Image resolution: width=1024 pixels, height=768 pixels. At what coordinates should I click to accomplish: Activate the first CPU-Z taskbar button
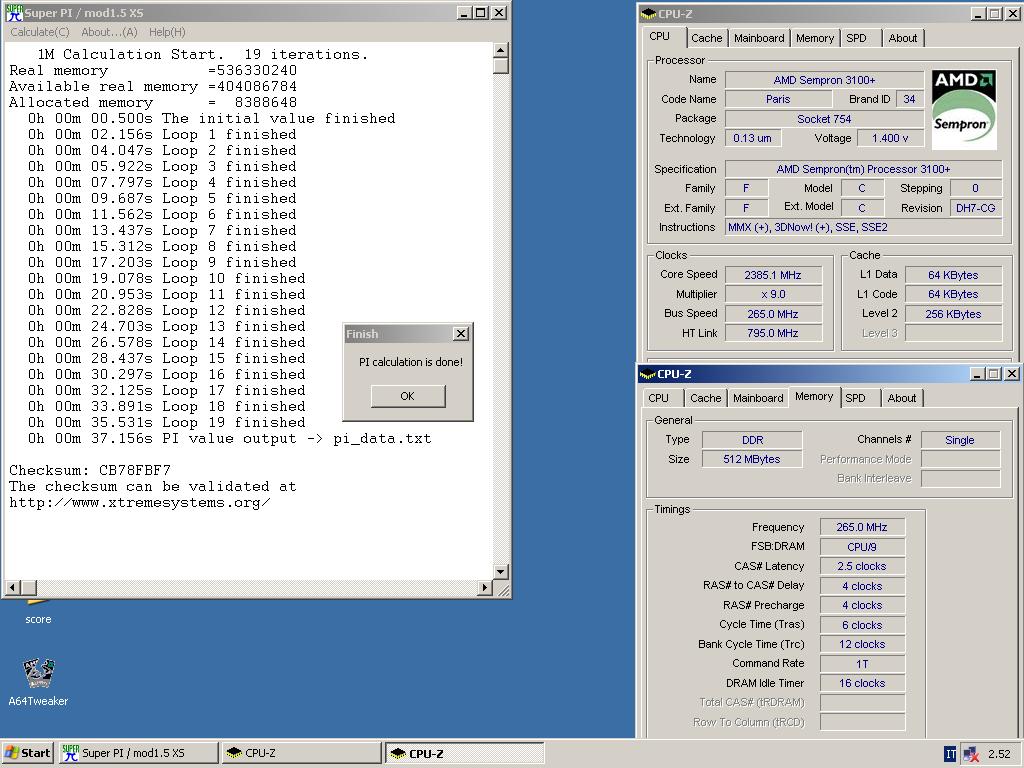click(x=301, y=753)
